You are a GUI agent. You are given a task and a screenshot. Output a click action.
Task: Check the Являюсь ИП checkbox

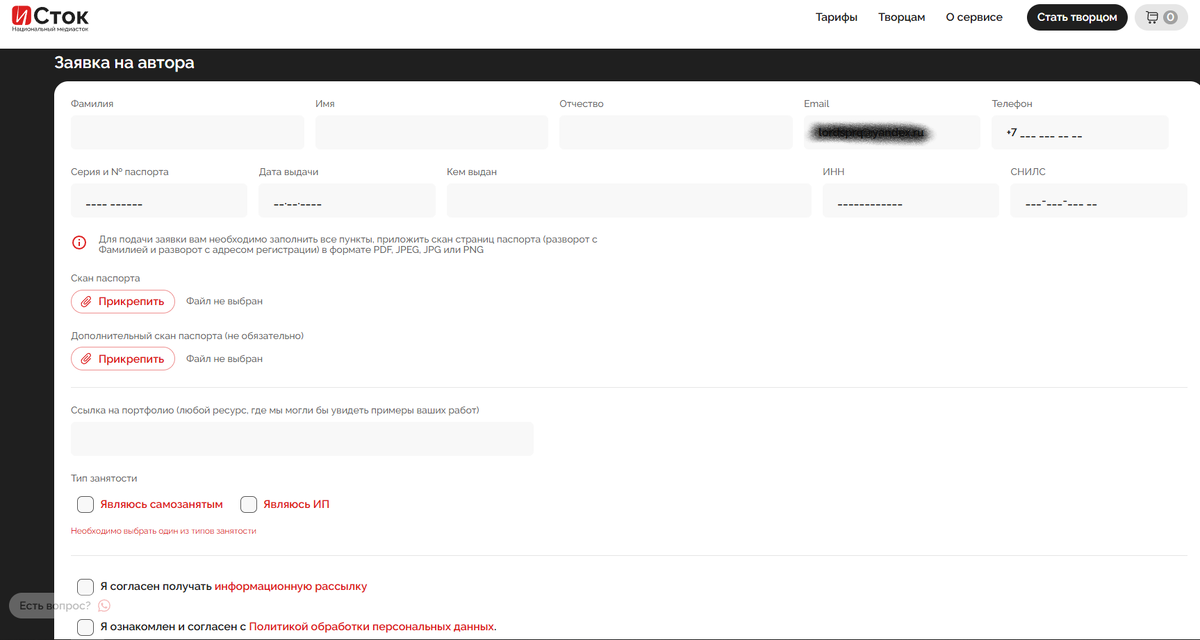[249, 504]
